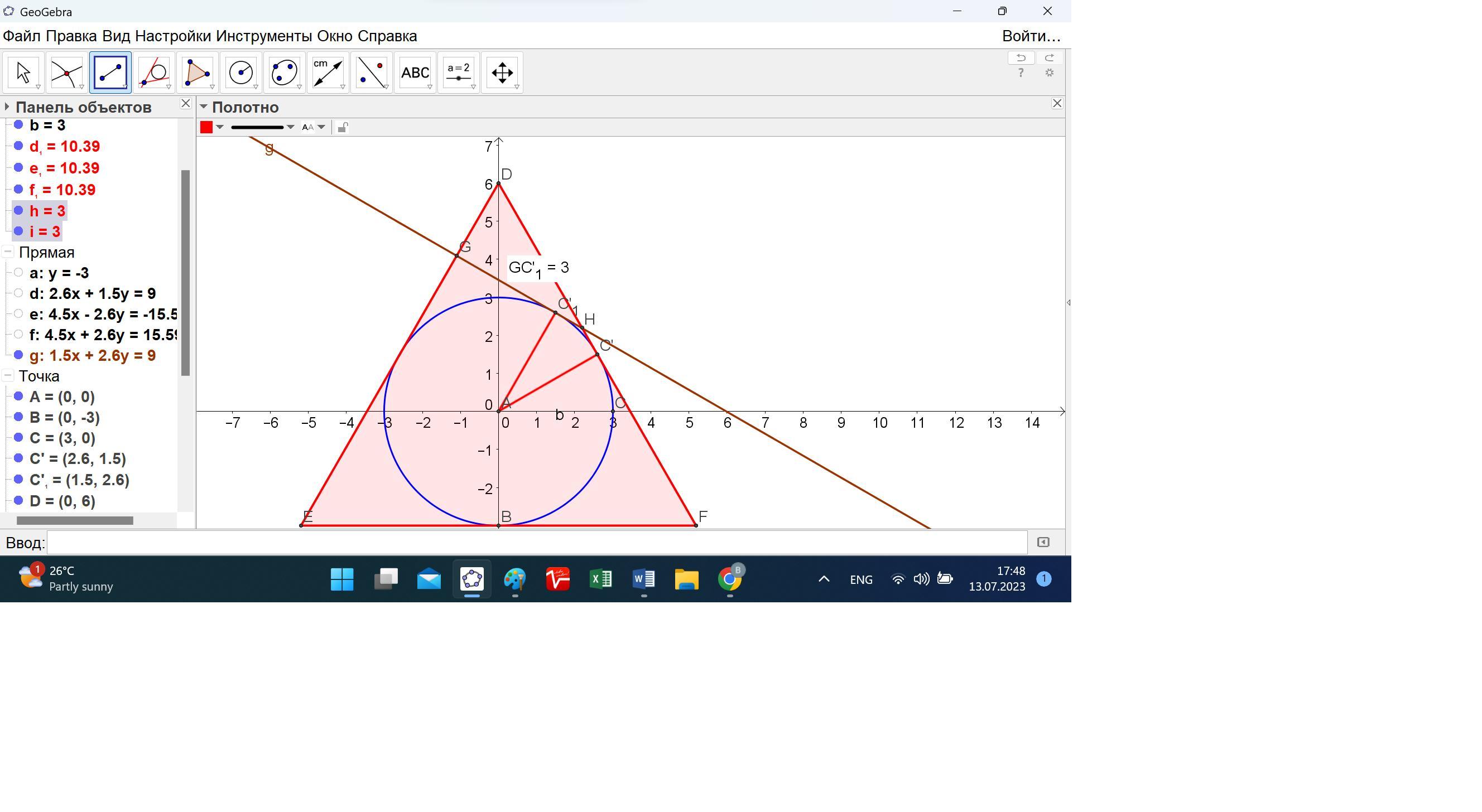Select the Intersect point tool
The width and height of the screenshot is (1482, 812).
(67, 72)
